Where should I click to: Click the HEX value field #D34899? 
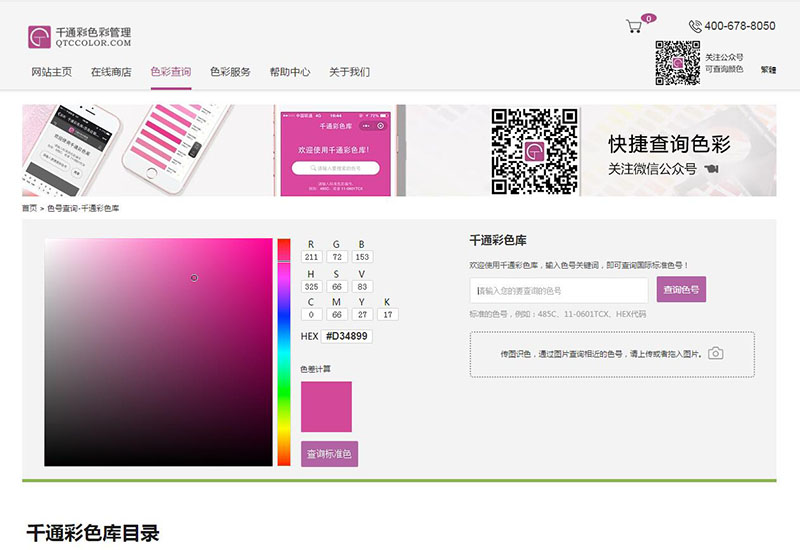coord(347,336)
